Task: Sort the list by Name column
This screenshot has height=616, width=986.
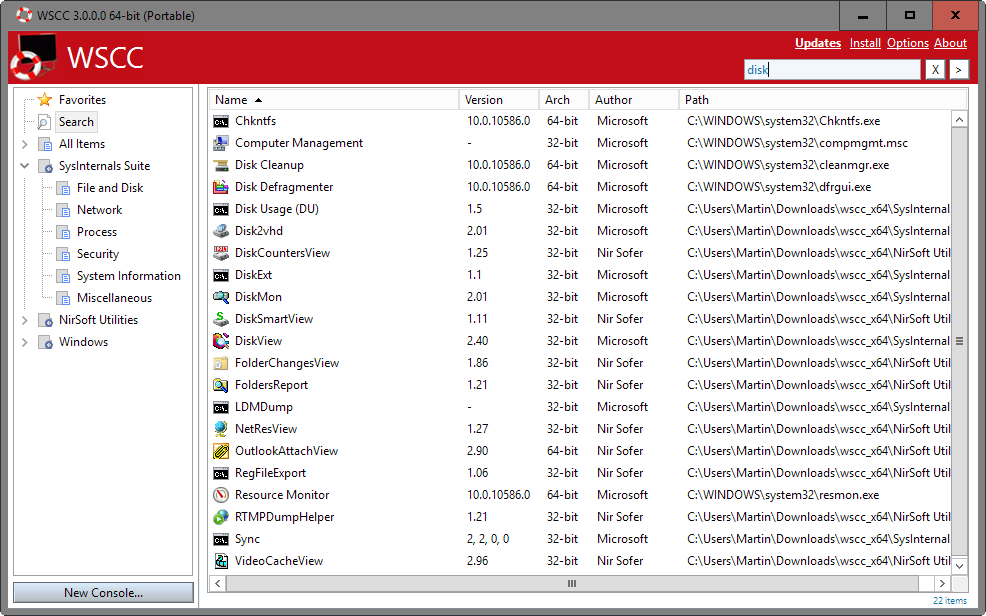Action: 333,100
